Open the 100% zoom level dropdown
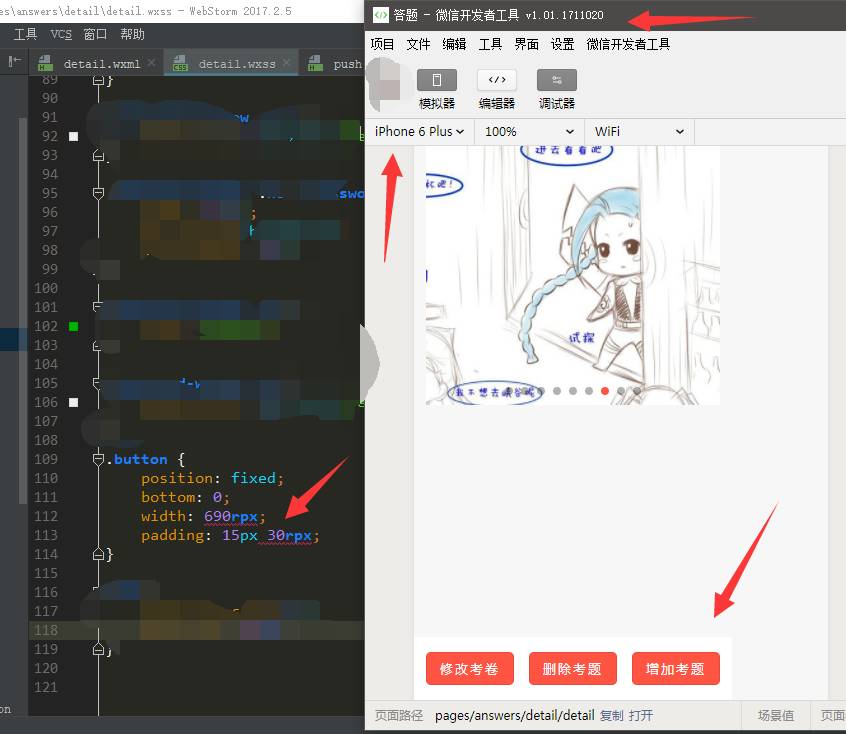The height and width of the screenshot is (734, 846). [x=529, y=131]
